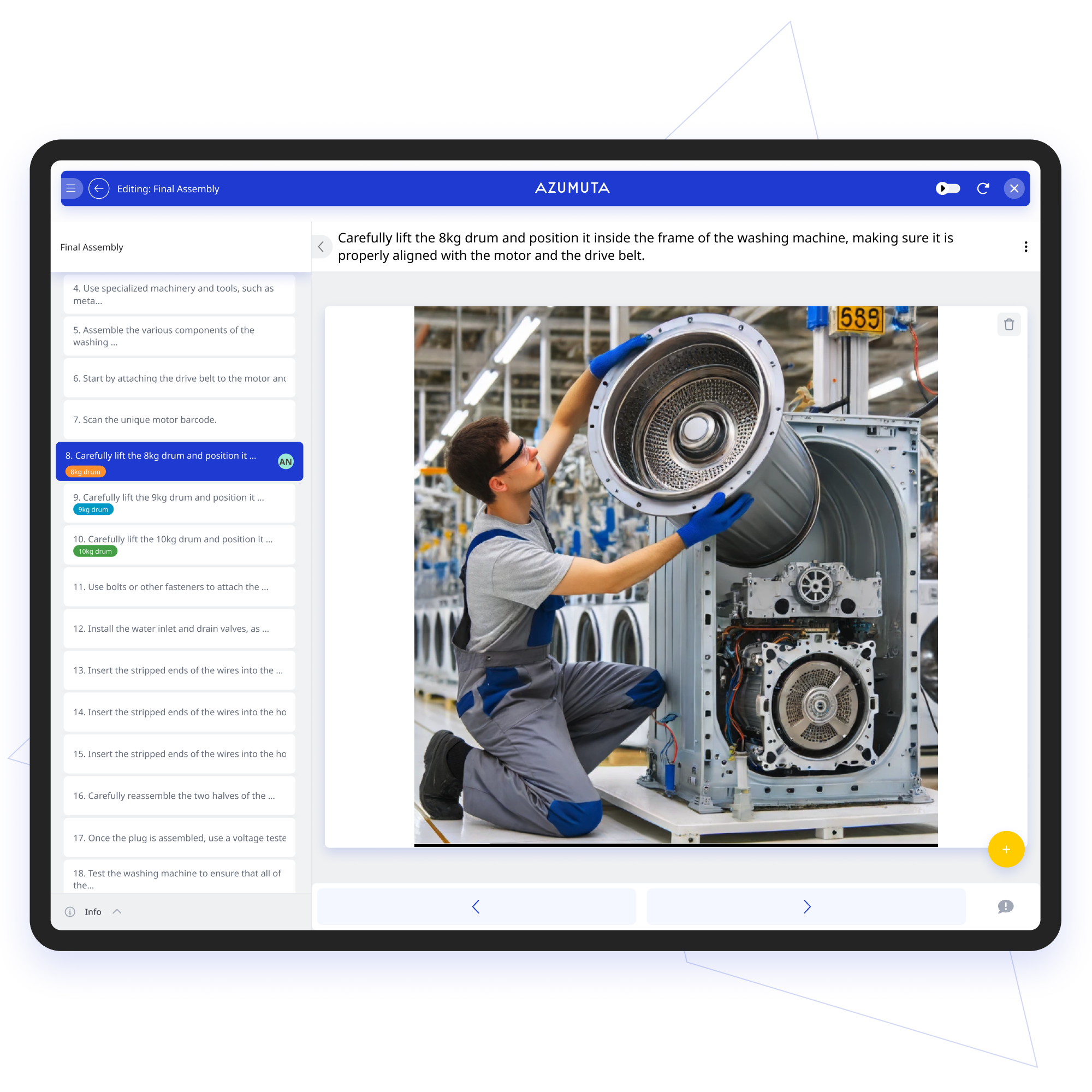Viewport: 1092px width, 1092px height.
Task: Go to the next step
Action: click(806, 906)
